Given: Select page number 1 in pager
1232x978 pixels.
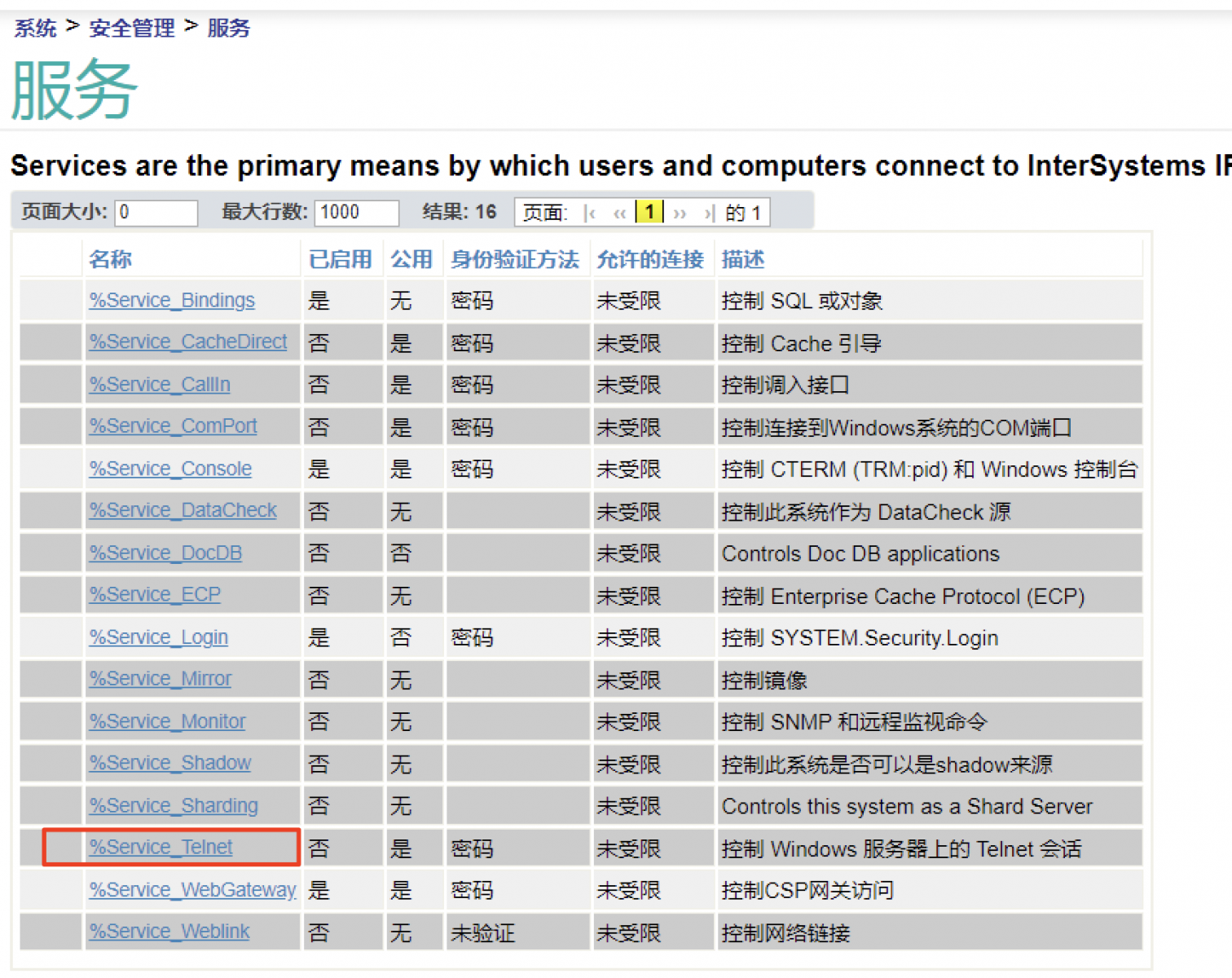Looking at the screenshot, I should pos(649,213).
